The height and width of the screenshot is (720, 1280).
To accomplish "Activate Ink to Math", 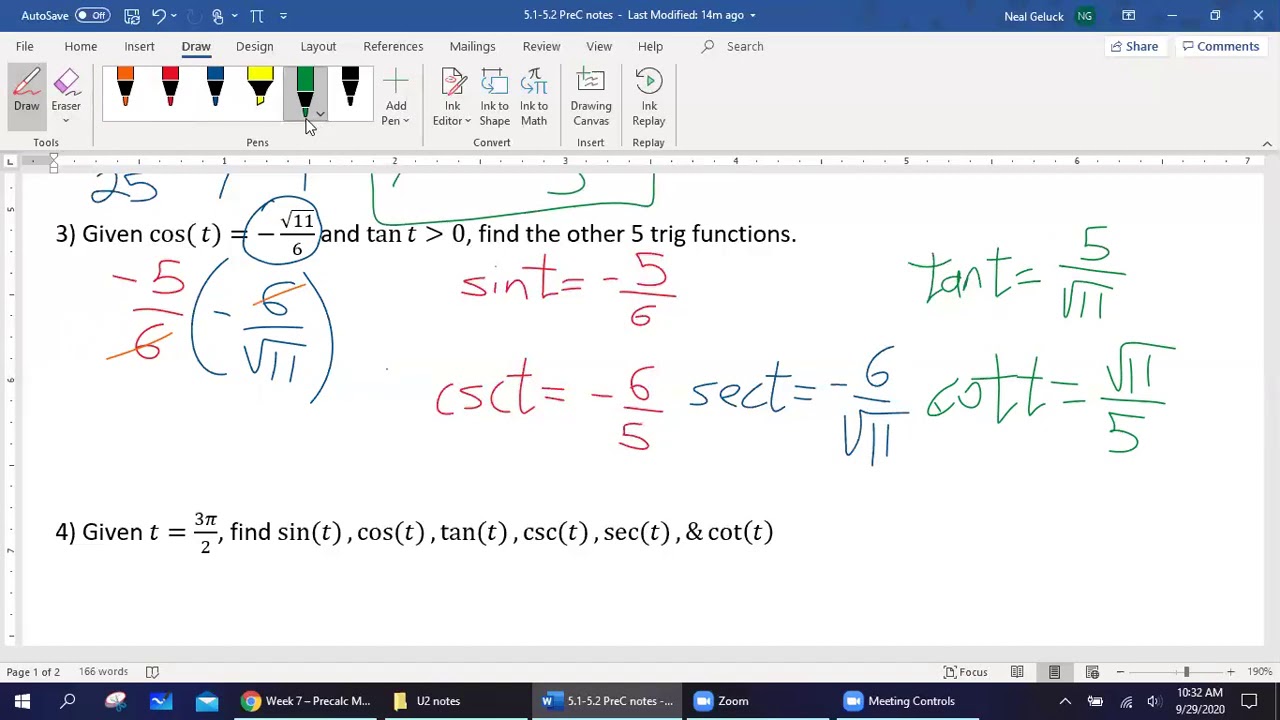I will click(x=534, y=97).
